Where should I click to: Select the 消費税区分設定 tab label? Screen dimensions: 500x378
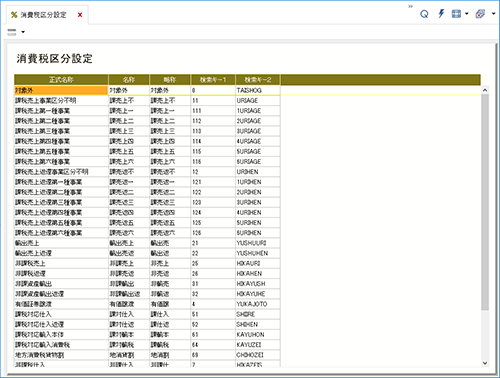[43, 15]
